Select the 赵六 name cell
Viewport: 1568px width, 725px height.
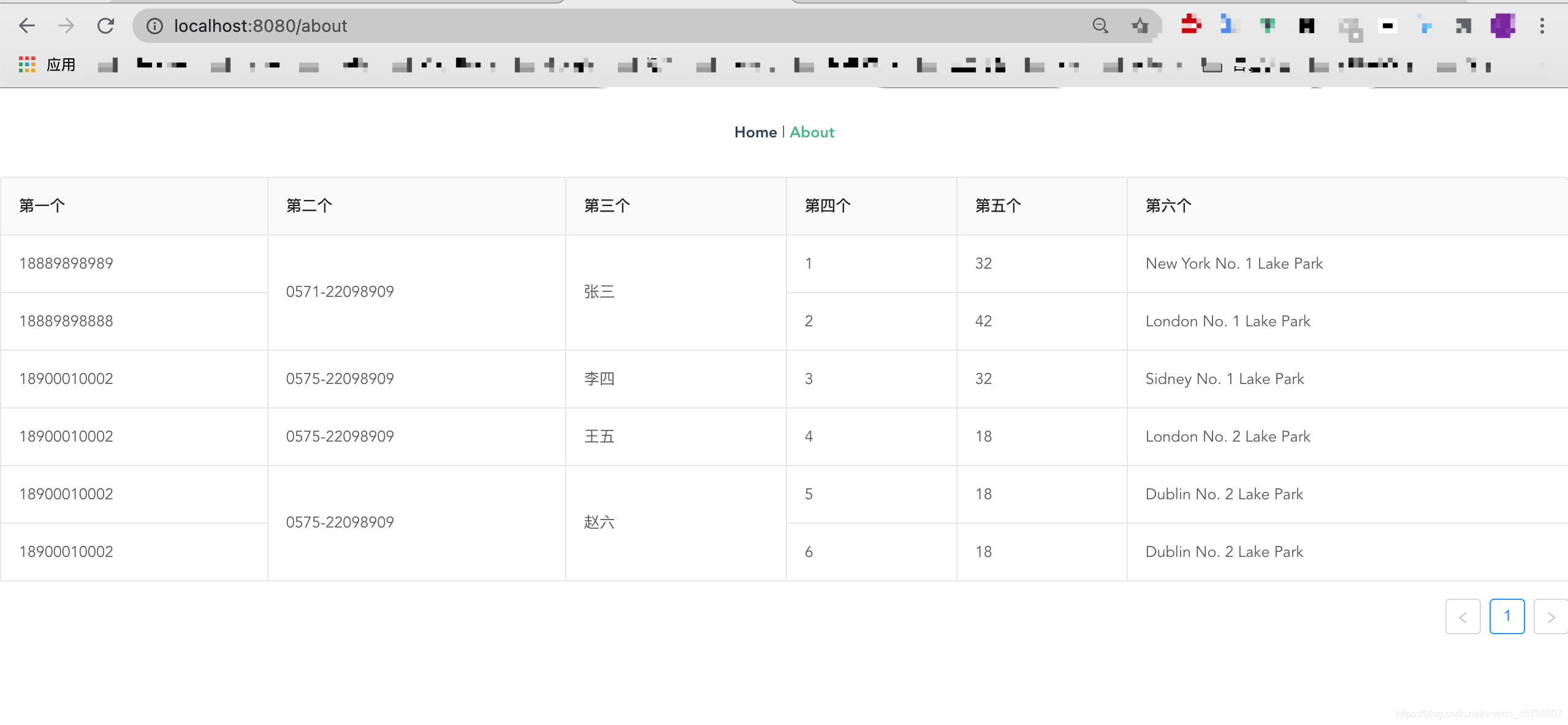point(676,523)
